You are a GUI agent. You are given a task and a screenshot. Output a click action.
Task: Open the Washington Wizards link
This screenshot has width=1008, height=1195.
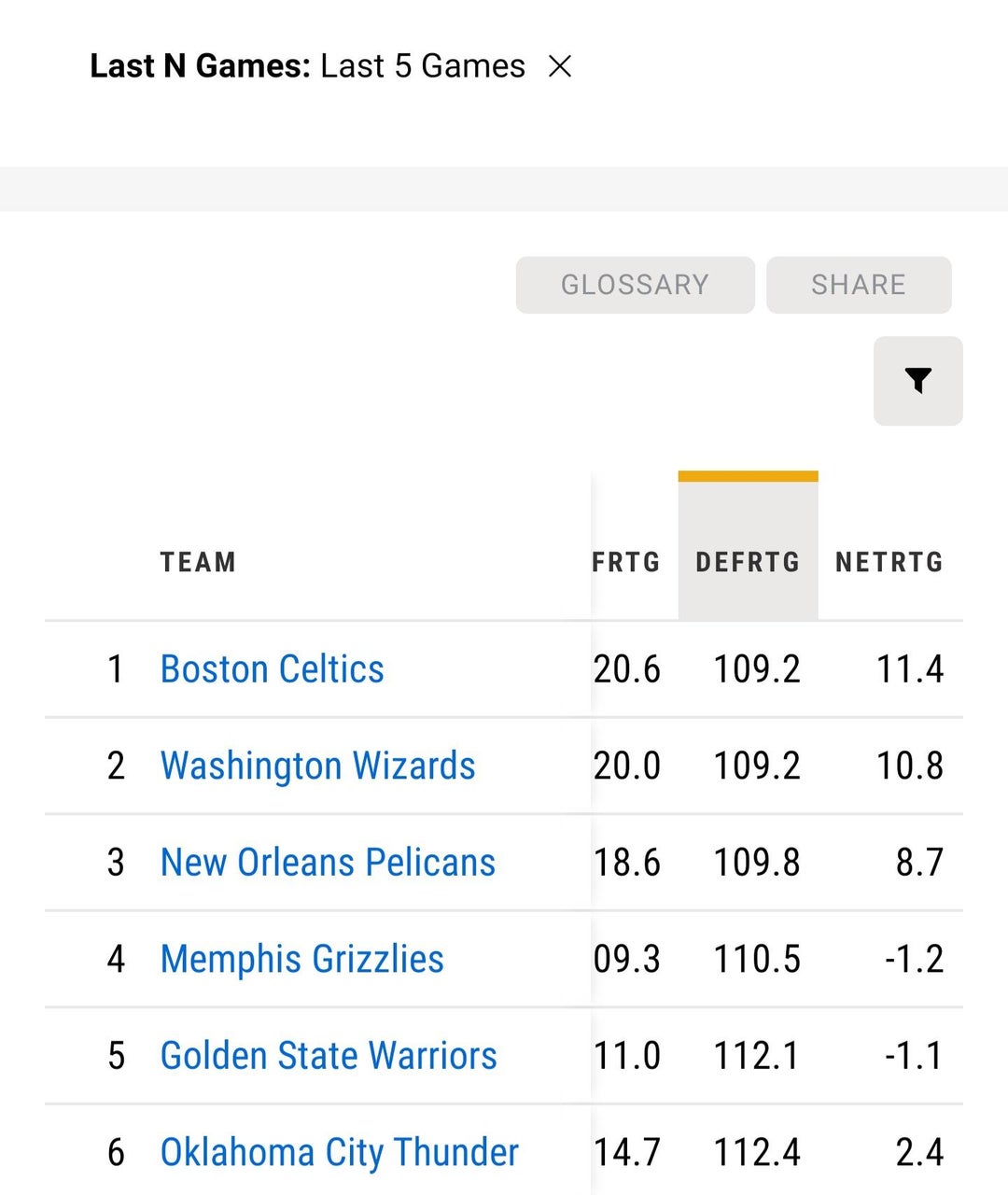[317, 766]
